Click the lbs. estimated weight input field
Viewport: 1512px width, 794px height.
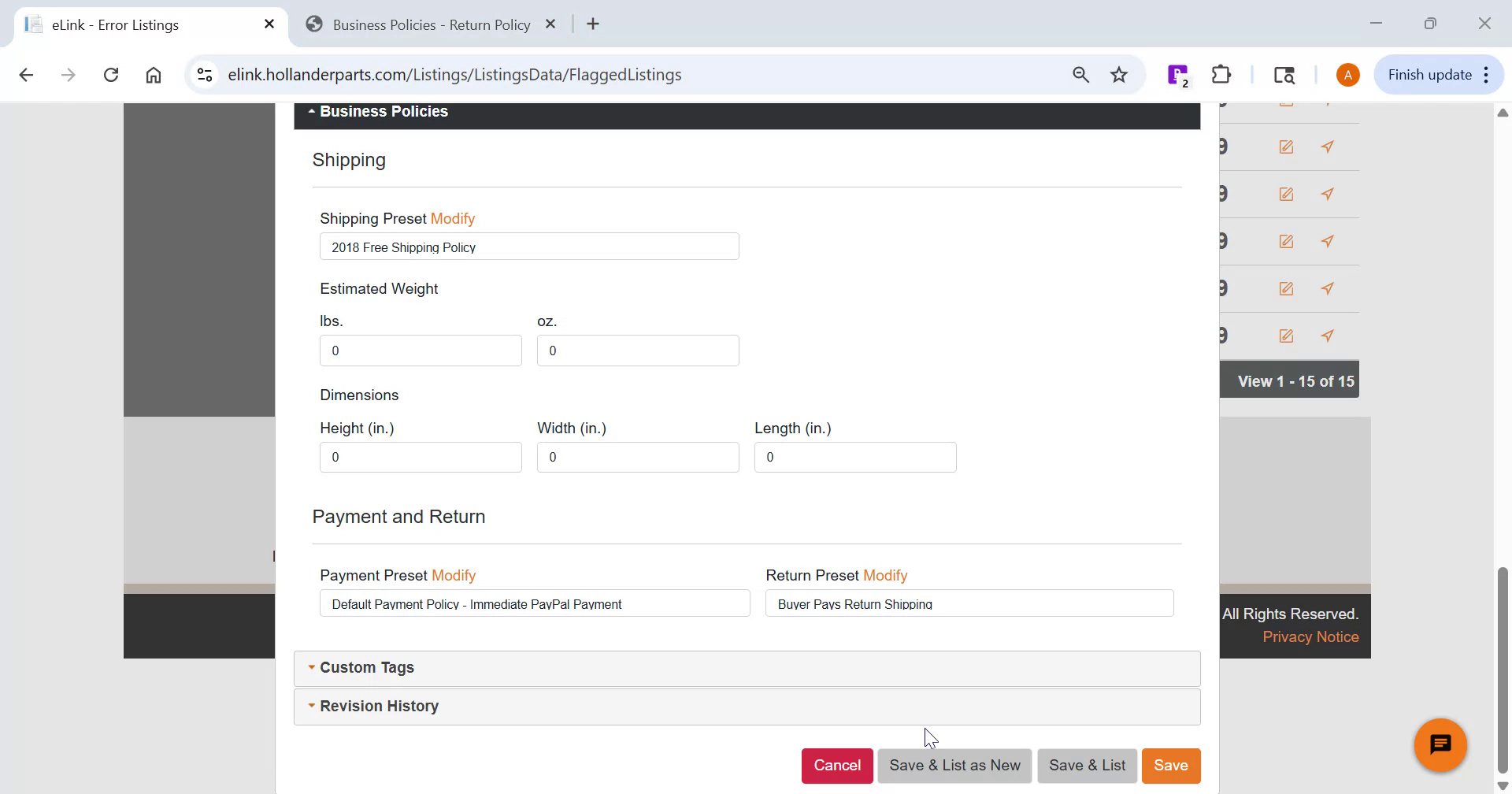click(421, 351)
